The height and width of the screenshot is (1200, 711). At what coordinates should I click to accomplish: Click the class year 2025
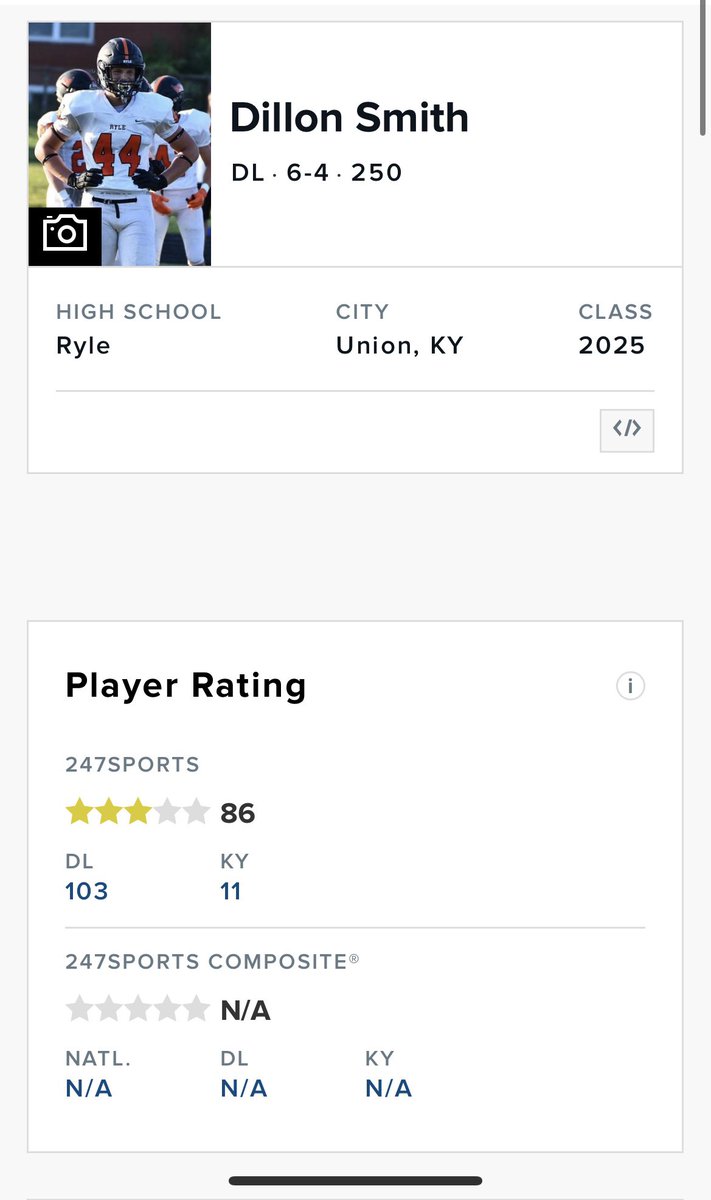[612, 346]
